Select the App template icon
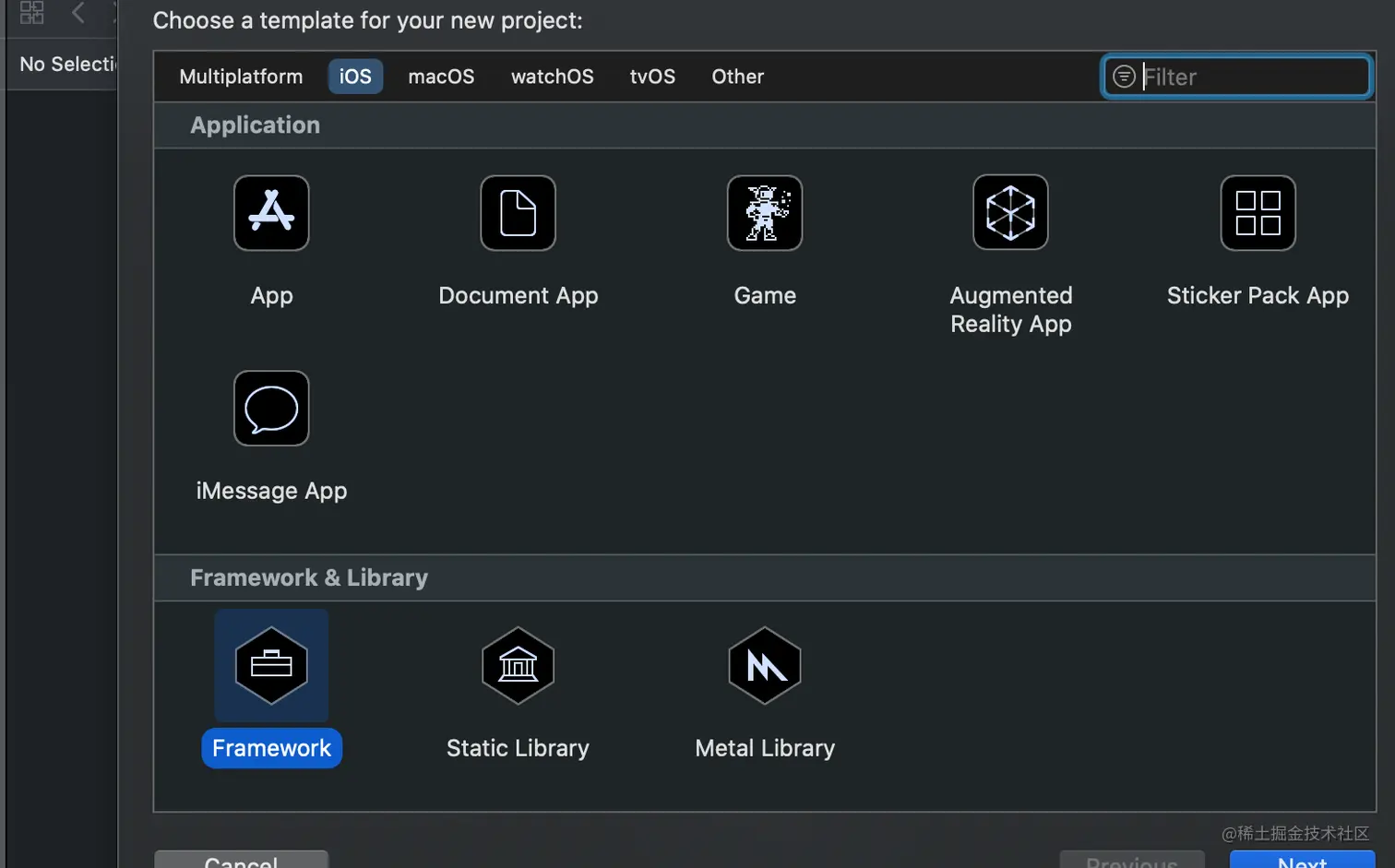The image size is (1395, 868). [271, 213]
